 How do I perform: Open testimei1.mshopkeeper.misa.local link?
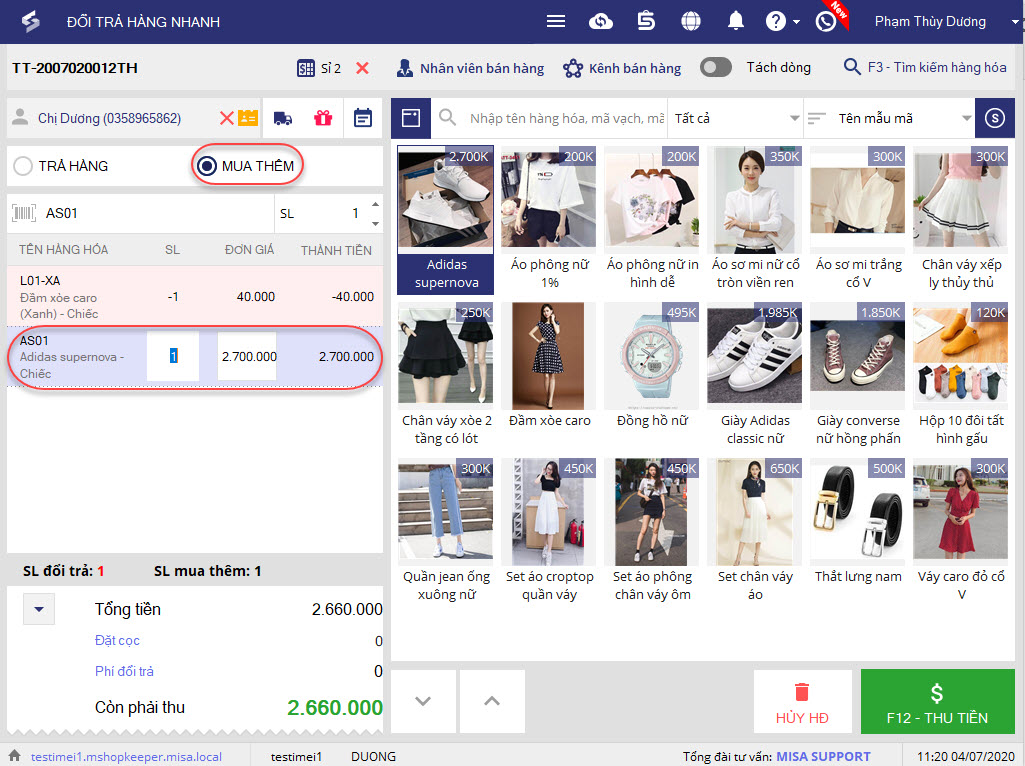(x=126, y=756)
